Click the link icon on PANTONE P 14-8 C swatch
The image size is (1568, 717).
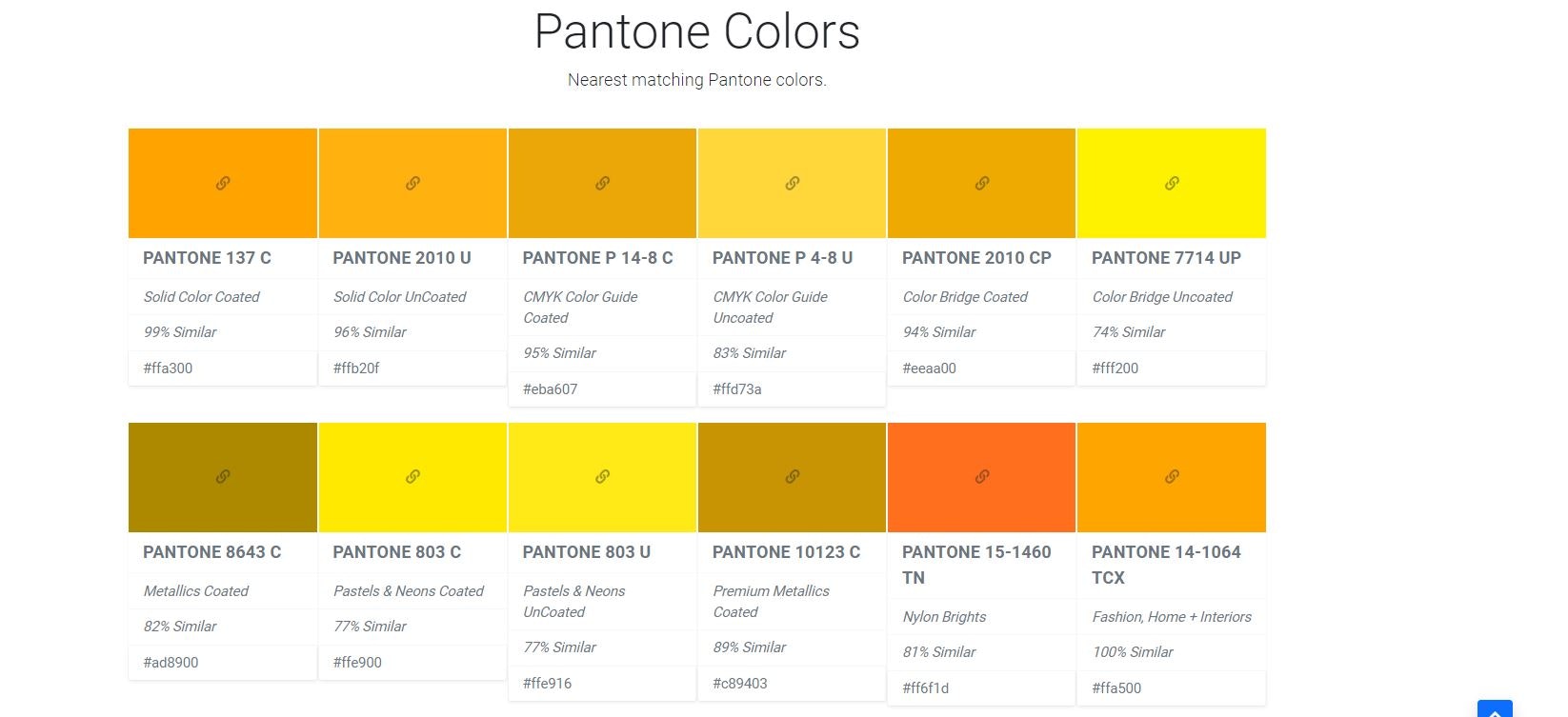[x=602, y=183]
